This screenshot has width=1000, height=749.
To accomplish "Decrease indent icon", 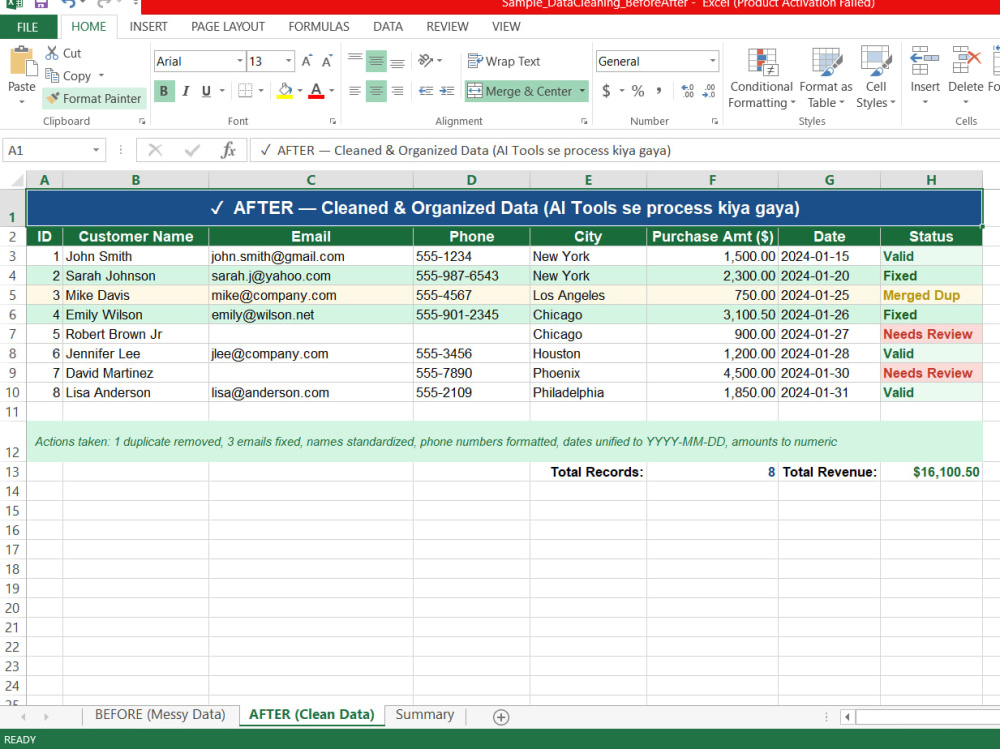I will tap(426, 91).
